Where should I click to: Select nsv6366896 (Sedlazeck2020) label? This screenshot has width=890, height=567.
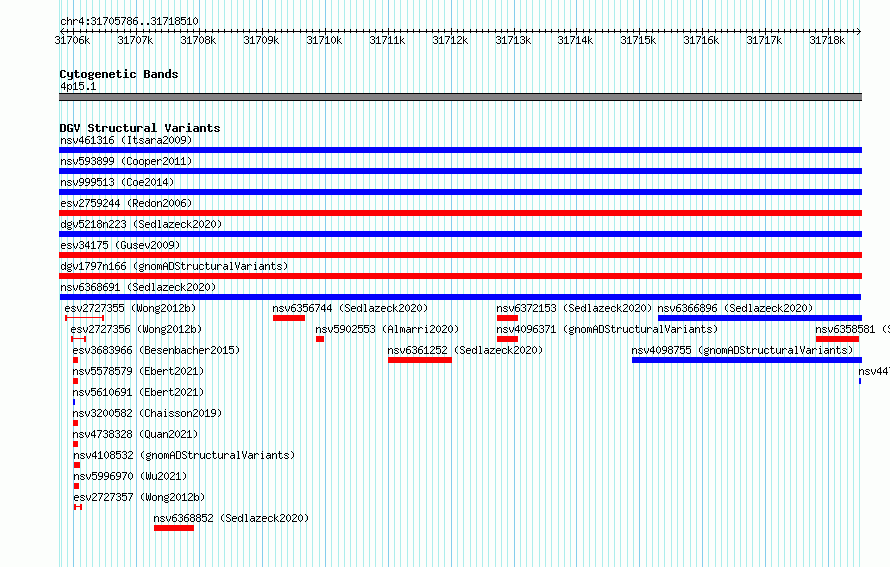click(735, 308)
